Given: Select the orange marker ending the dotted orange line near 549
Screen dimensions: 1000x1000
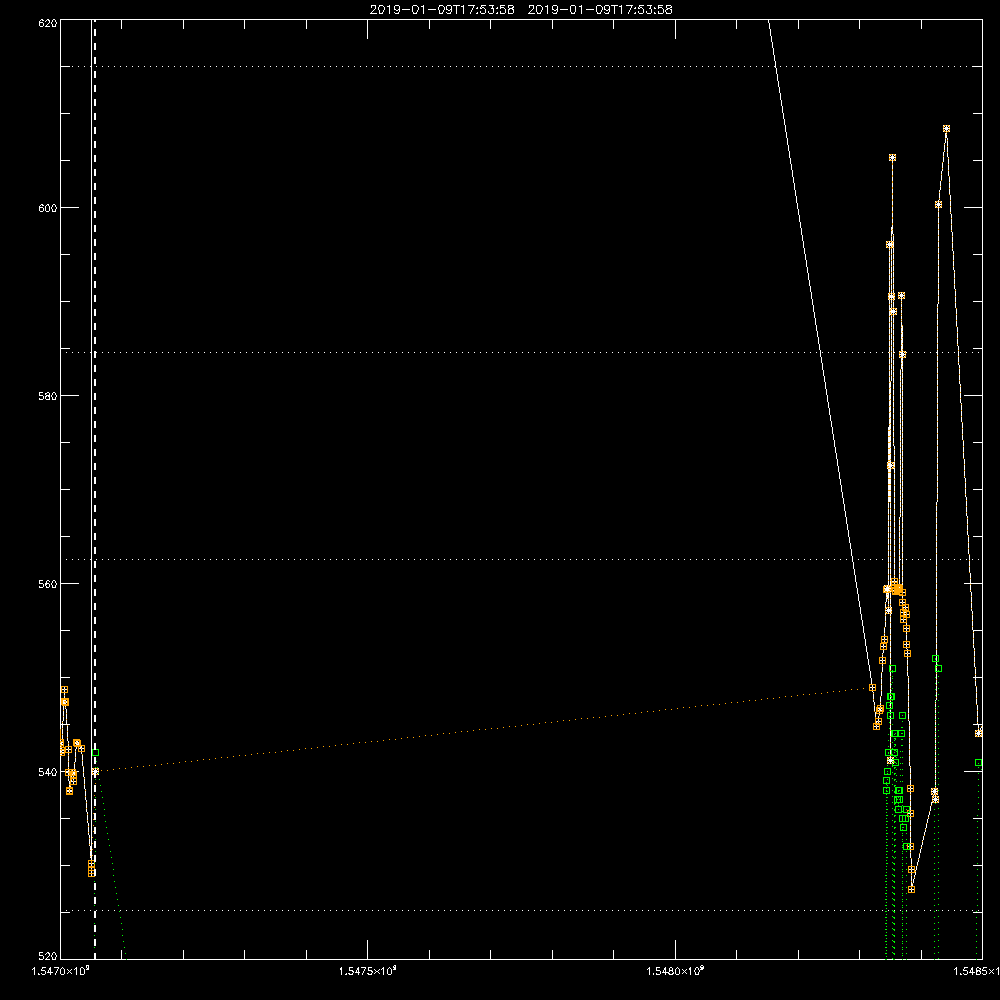Looking at the screenshot, I should point(872,688).
